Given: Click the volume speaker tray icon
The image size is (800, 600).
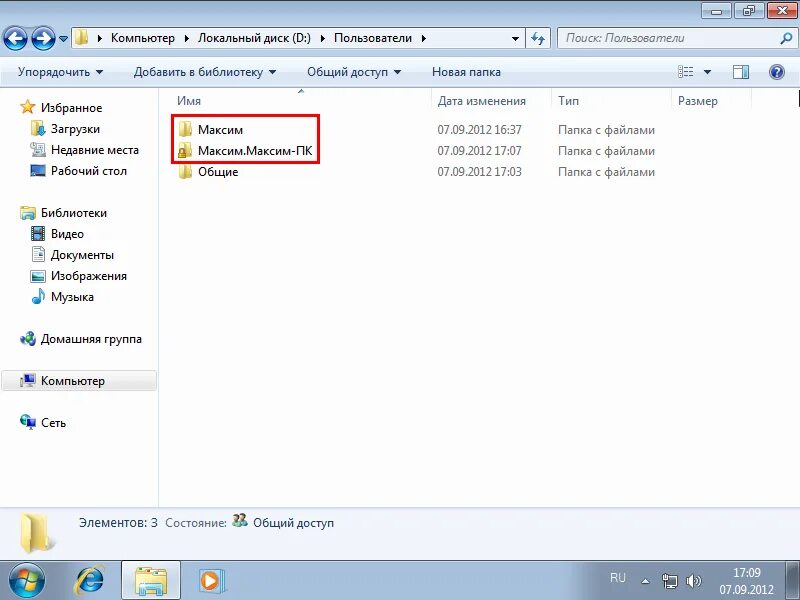Looking at the screenshot, I should click(693, 581).
